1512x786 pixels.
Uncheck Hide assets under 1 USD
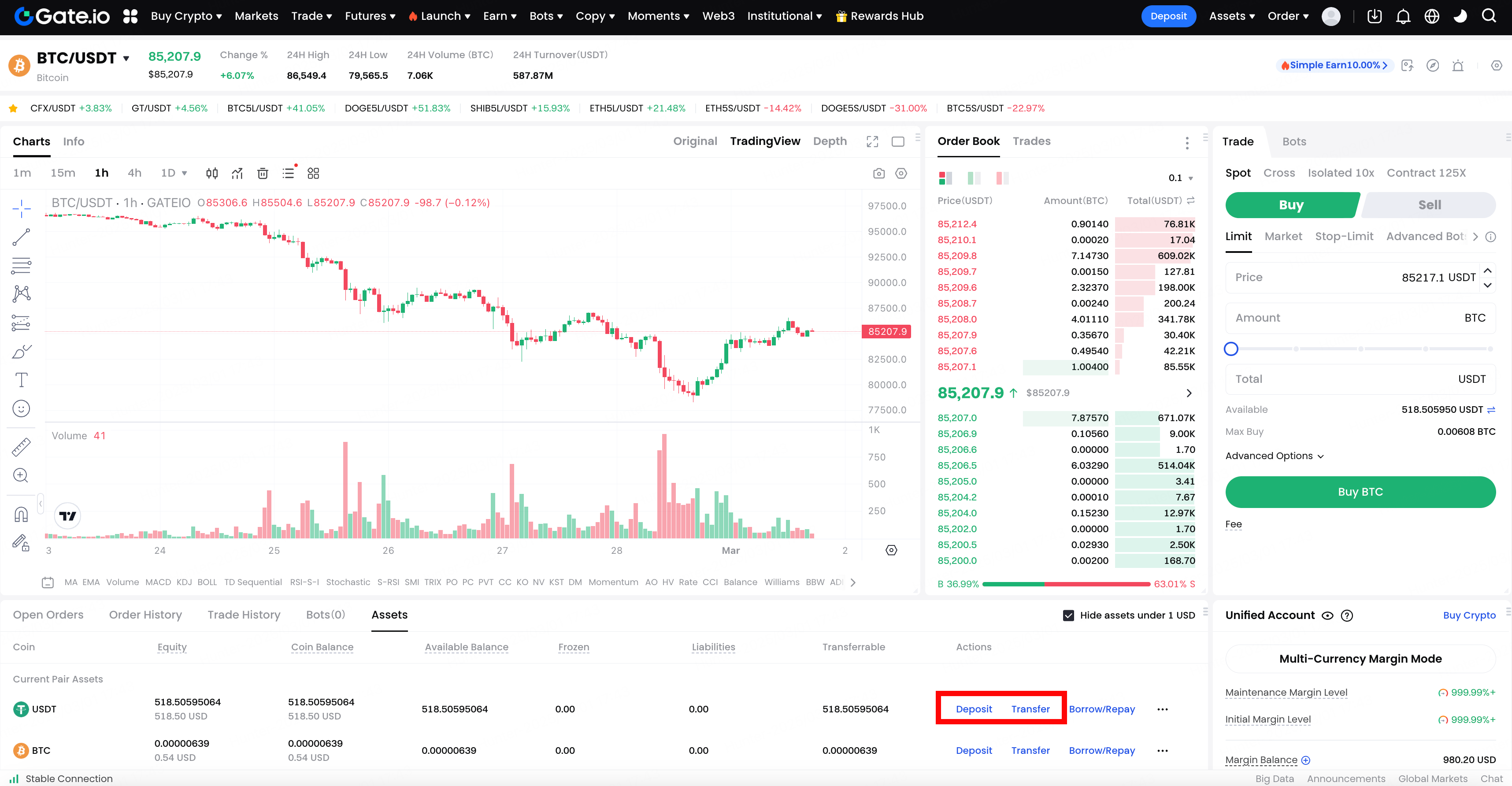pos(1069,615)
